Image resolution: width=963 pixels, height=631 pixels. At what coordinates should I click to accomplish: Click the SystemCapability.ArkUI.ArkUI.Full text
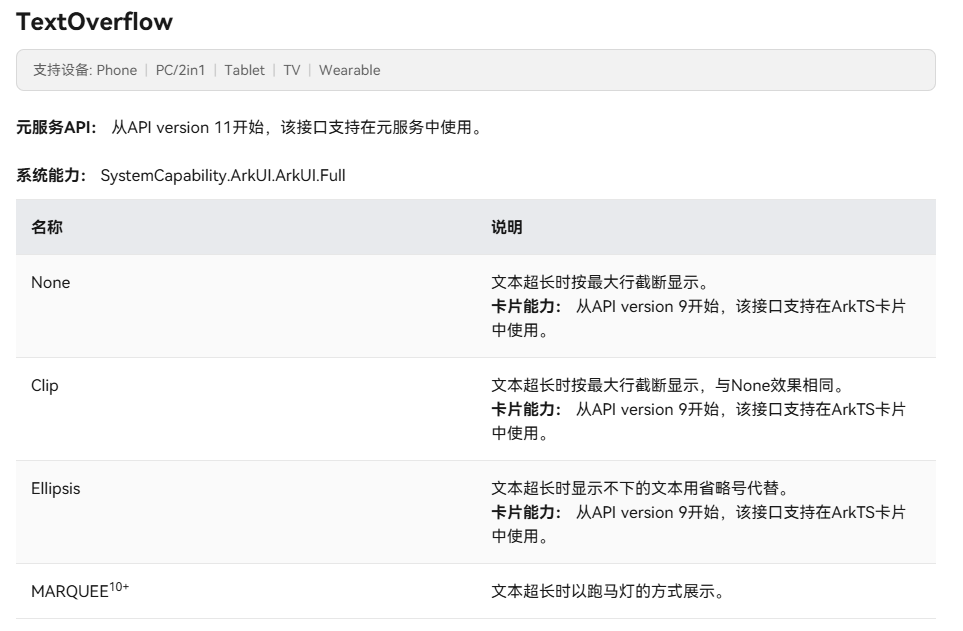click(223, 176)
